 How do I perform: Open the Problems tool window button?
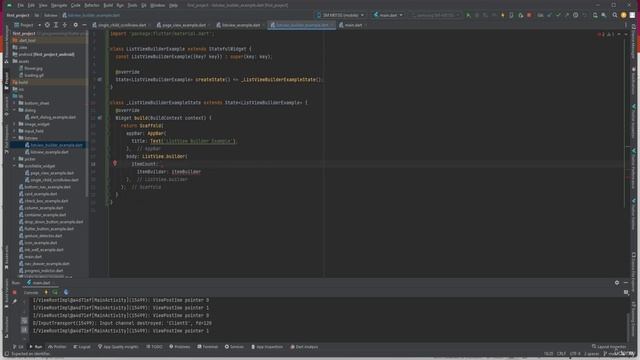tap(180, 347)
